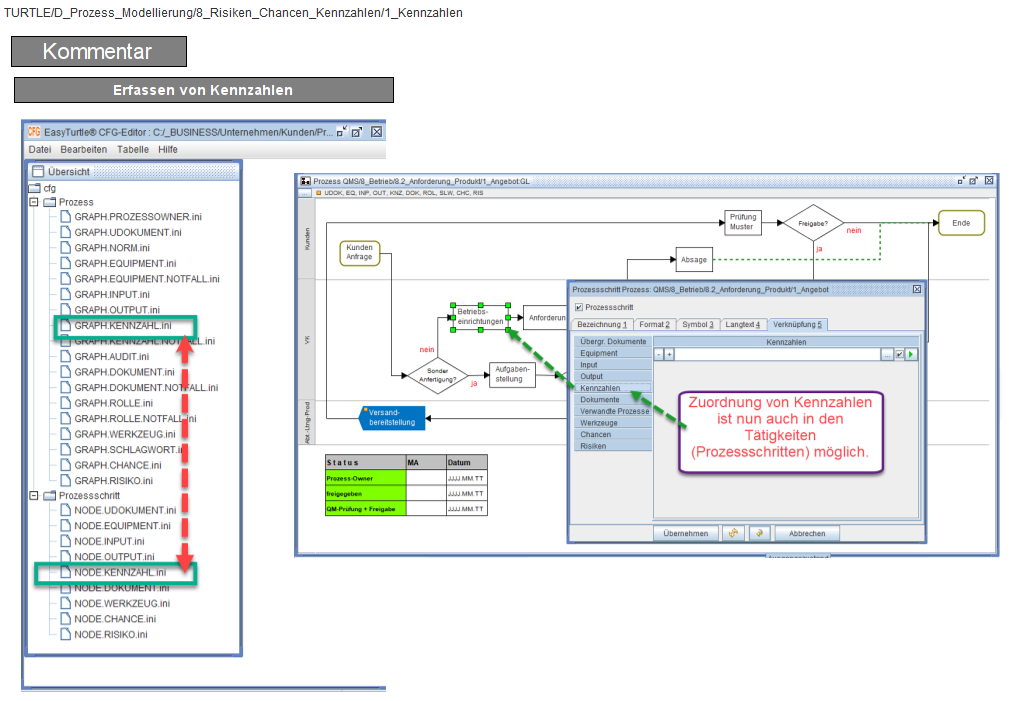Open the Bearbeiten menu
This screenshot has height=701, width=1010.
click(84, 149)
